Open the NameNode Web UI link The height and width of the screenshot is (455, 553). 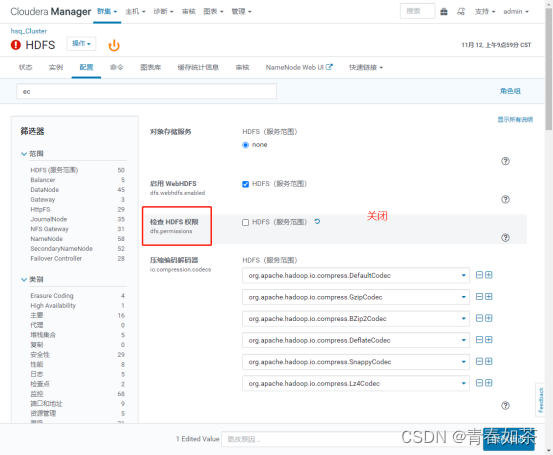[299, 67]
